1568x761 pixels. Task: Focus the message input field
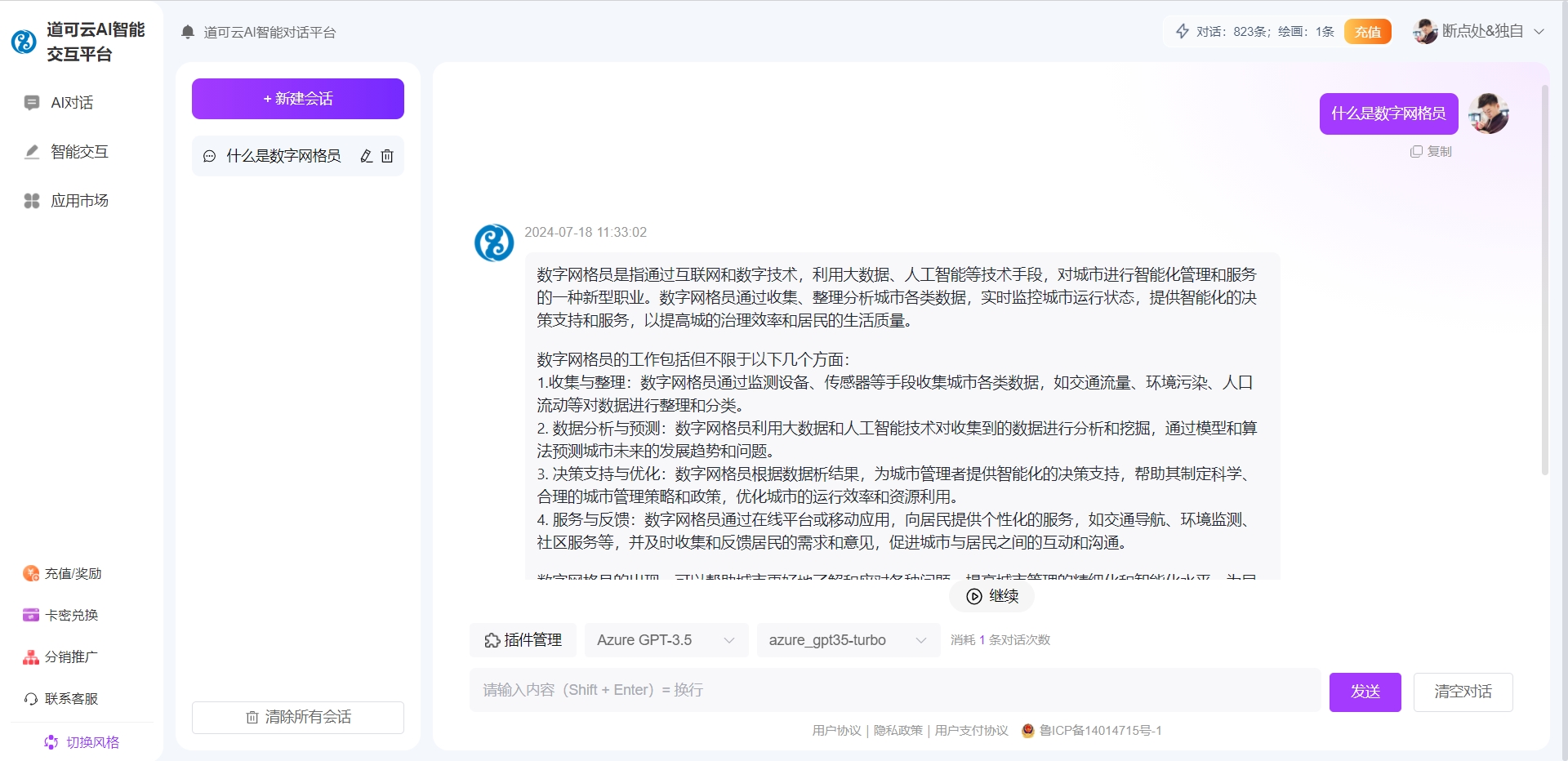pos(894,690)
